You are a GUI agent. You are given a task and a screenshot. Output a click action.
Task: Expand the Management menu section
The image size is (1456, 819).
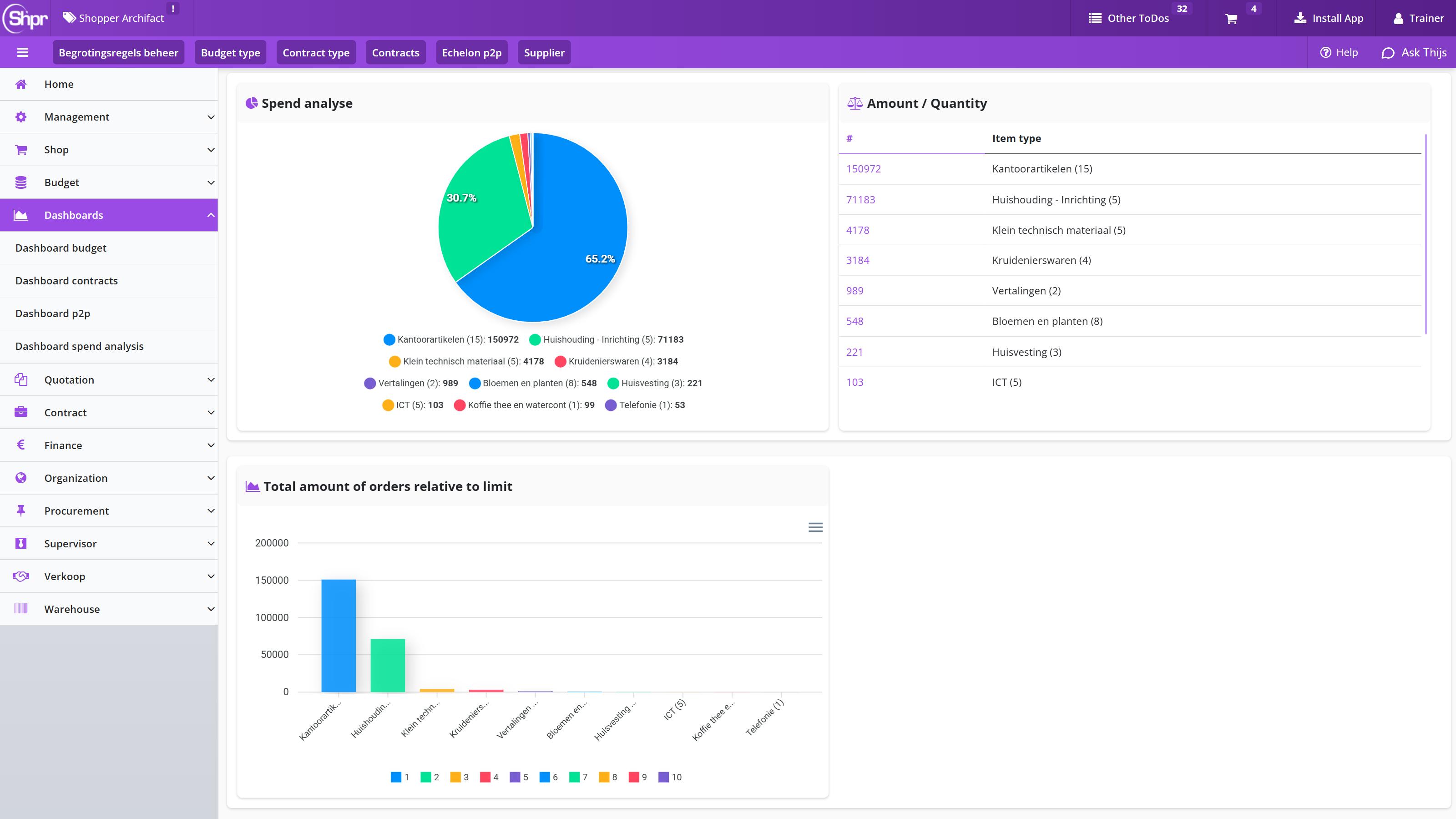point(109,117)
